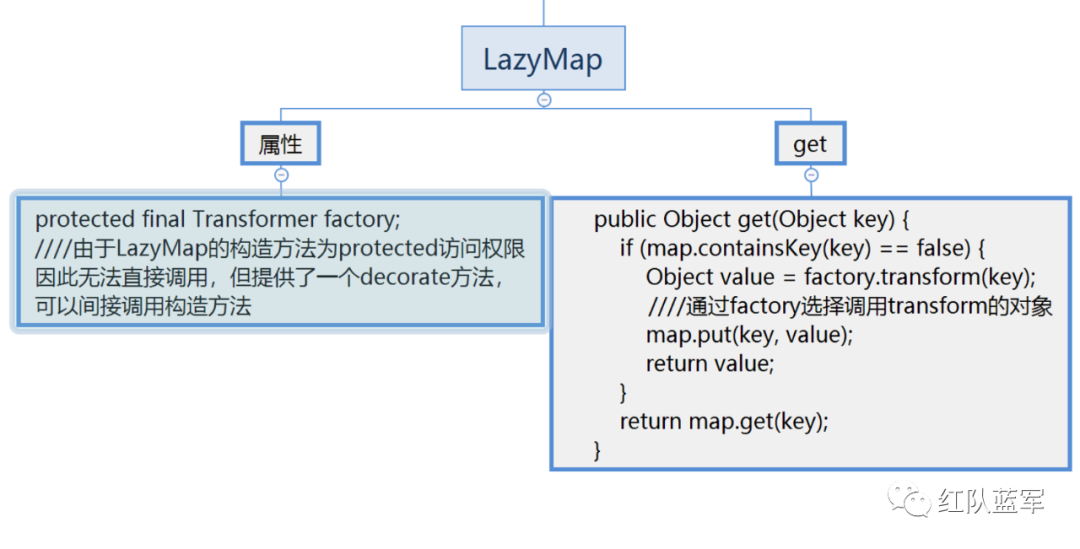Click the text '可以间接调用构造方法'
The height and width of the screenshot is (549, 1080).
click(143, 306)
